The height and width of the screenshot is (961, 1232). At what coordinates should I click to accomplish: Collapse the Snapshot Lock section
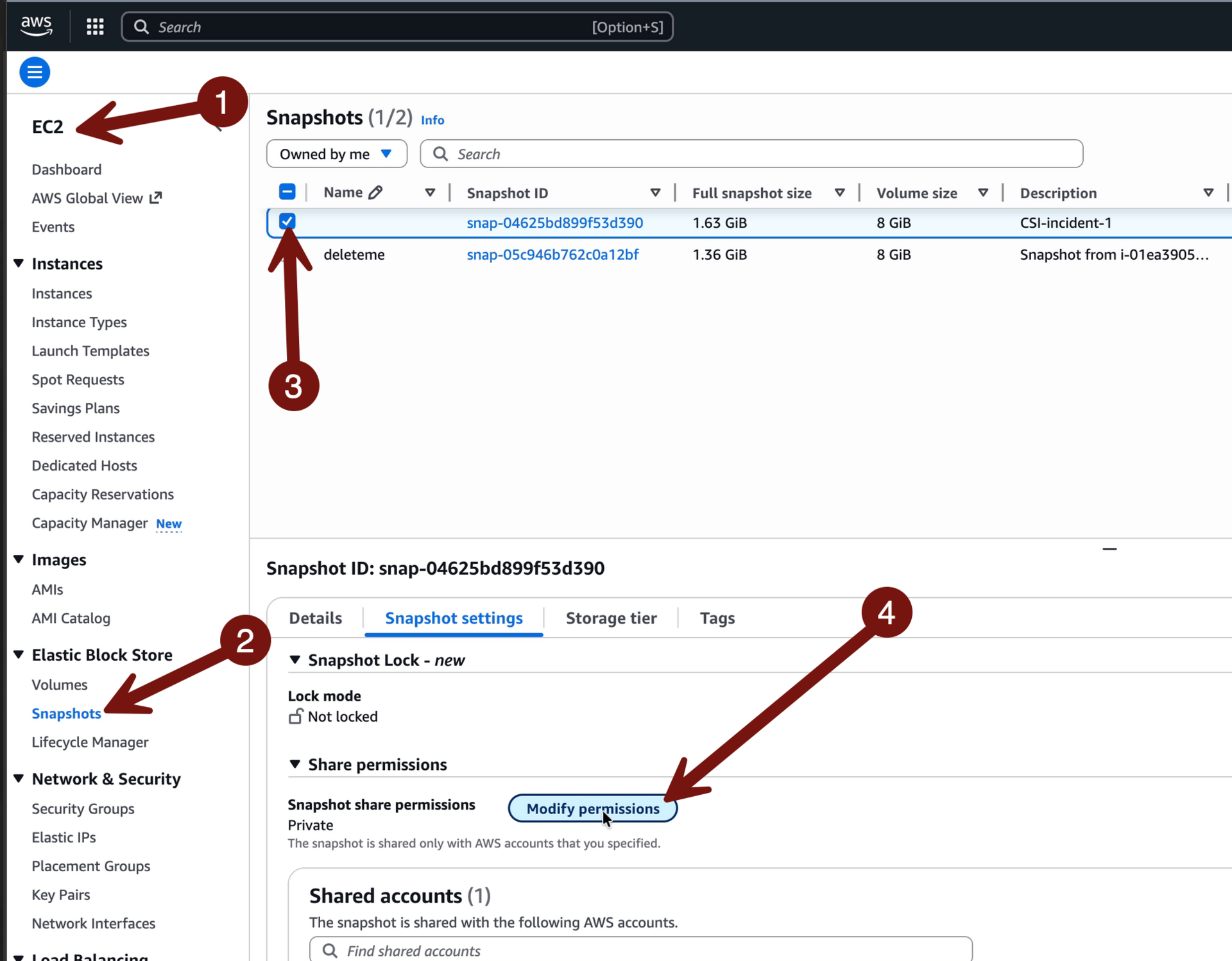pyautogui.click(x=295, y=659)
